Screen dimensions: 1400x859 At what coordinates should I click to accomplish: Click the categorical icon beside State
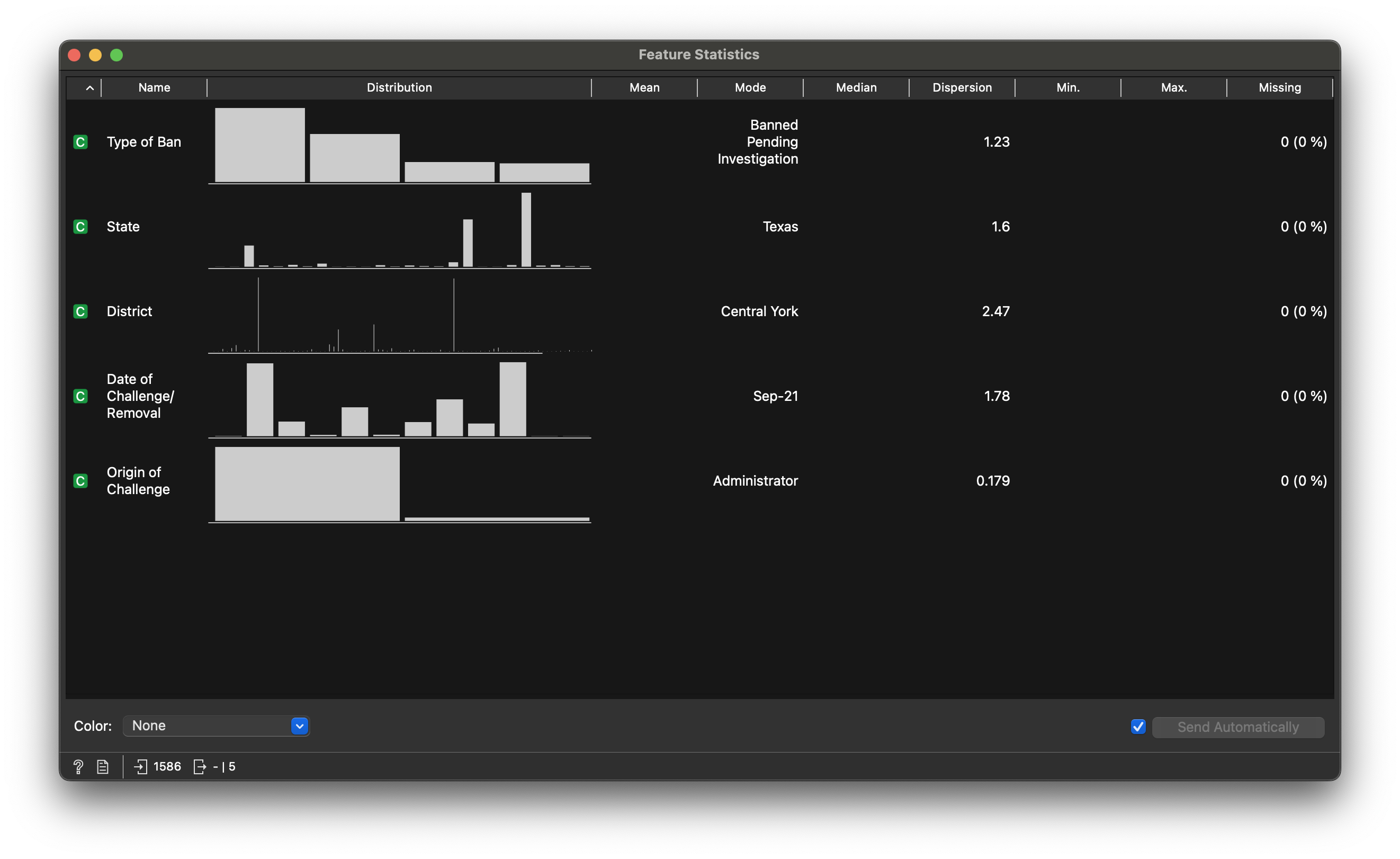point(80,227)
